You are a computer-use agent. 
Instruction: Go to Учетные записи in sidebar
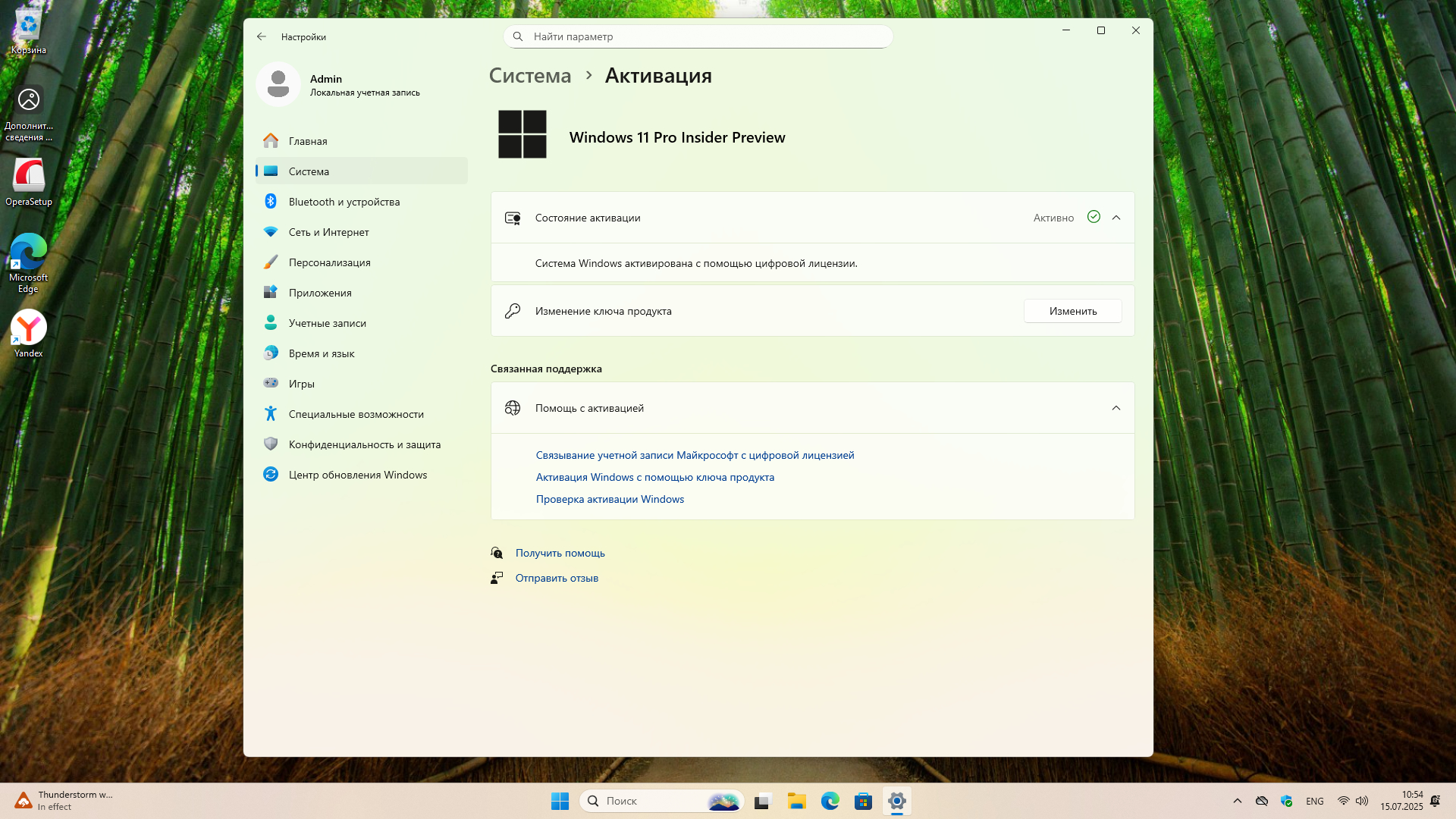pyautogui.click(x=327, y=323)
